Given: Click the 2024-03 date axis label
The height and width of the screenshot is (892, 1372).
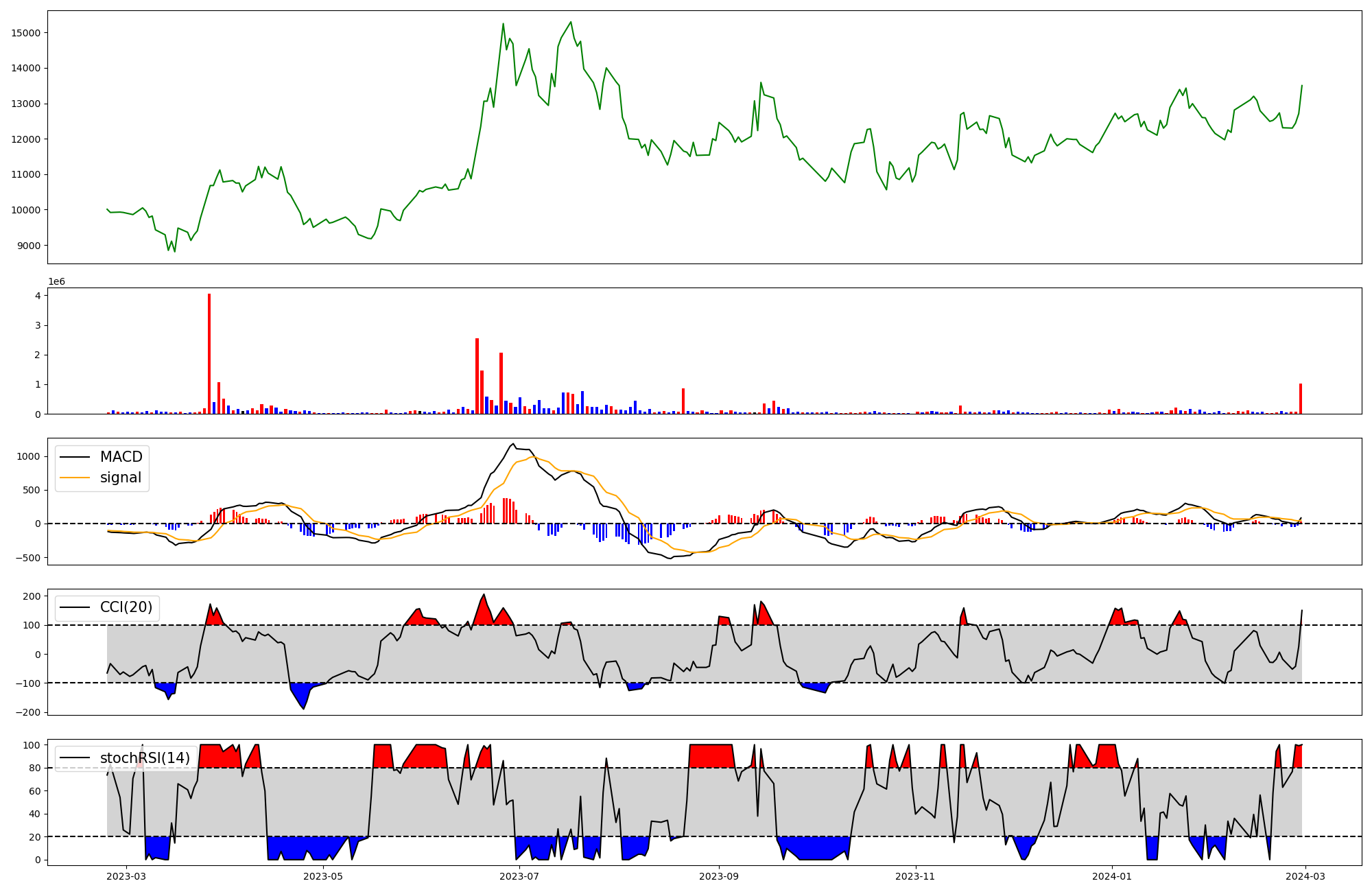Looking at the screenshot, I should tap(1305, 876).
